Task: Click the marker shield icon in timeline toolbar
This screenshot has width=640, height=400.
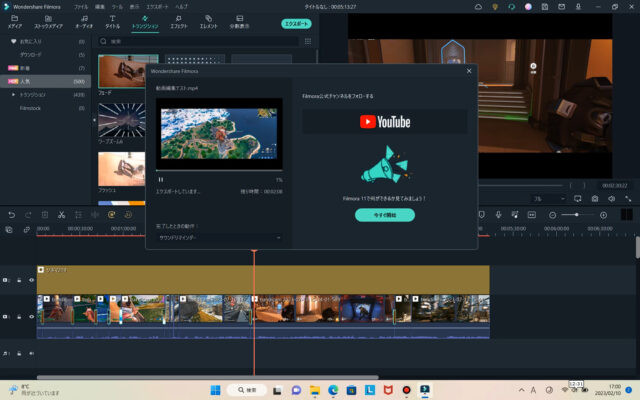Action: (482, 215)
